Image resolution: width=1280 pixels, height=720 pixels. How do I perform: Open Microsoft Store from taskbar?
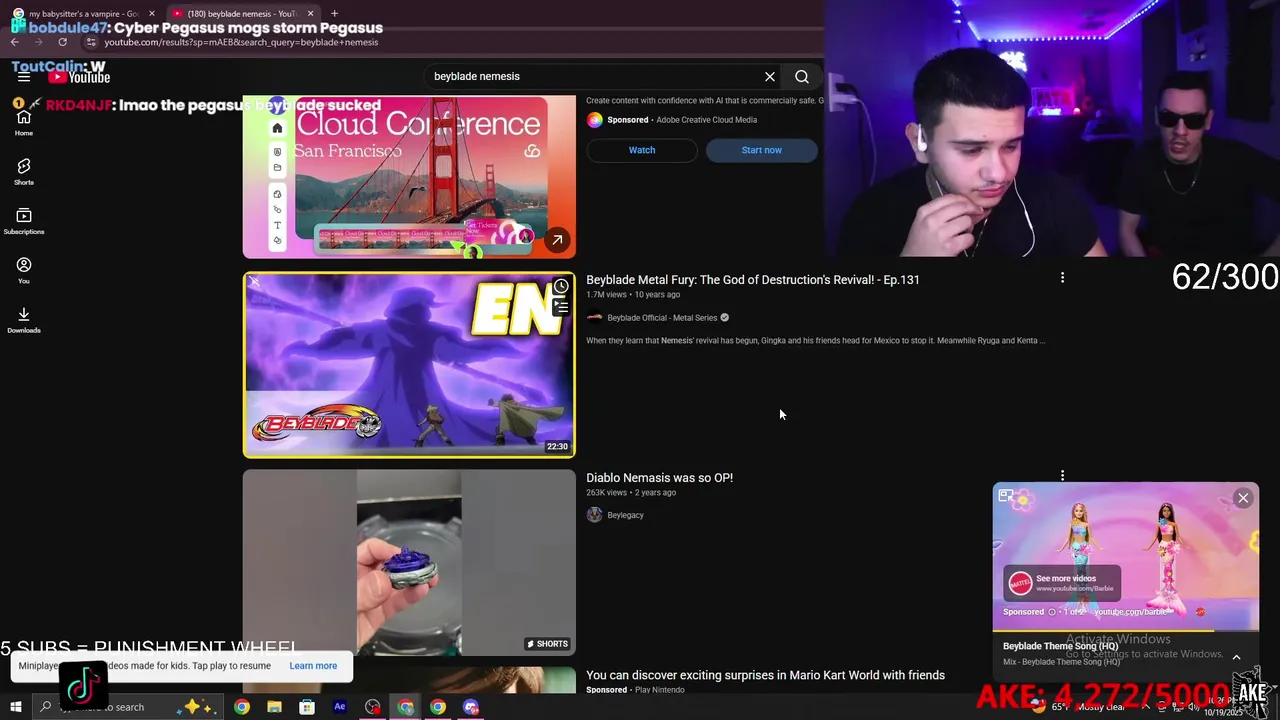pyautogui.click(x=307, y=707)
